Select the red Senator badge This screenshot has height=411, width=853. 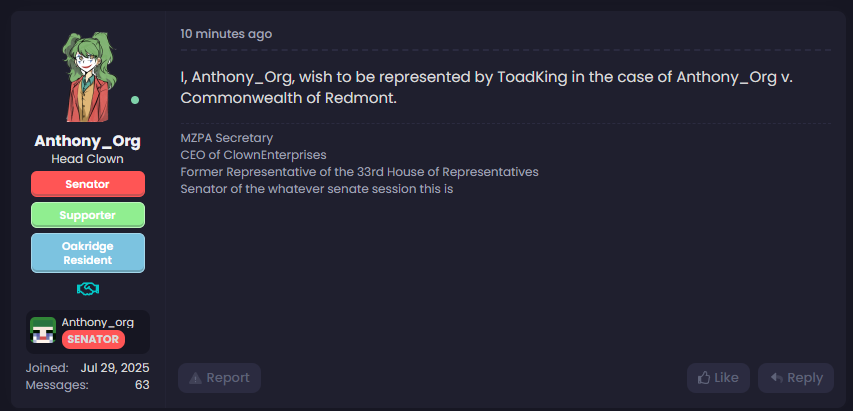pos(88,184)
